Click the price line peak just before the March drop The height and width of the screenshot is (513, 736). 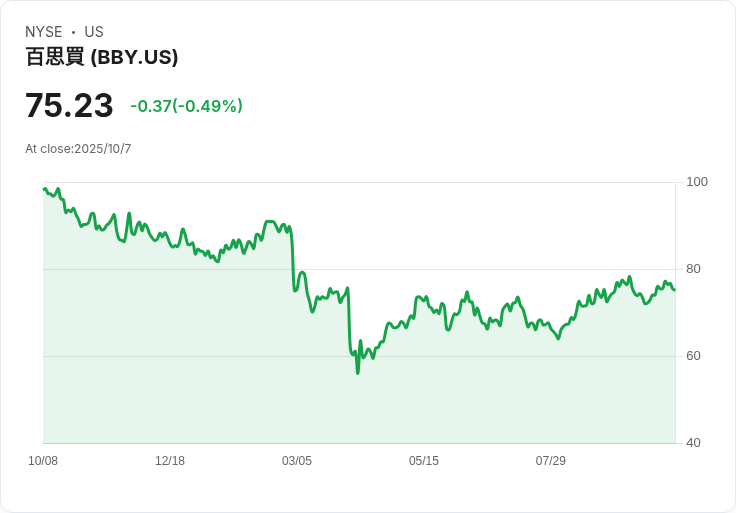[x=268, y=222]
